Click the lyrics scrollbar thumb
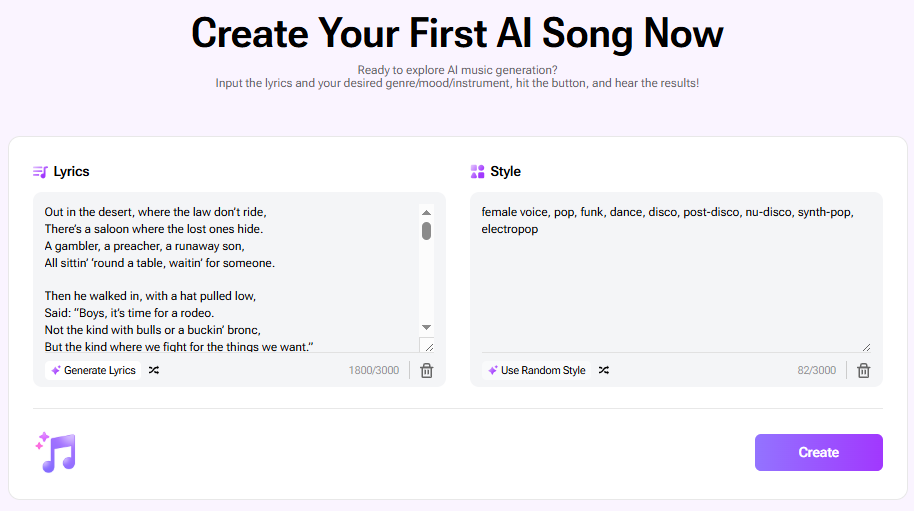 [x=426, y=231]
